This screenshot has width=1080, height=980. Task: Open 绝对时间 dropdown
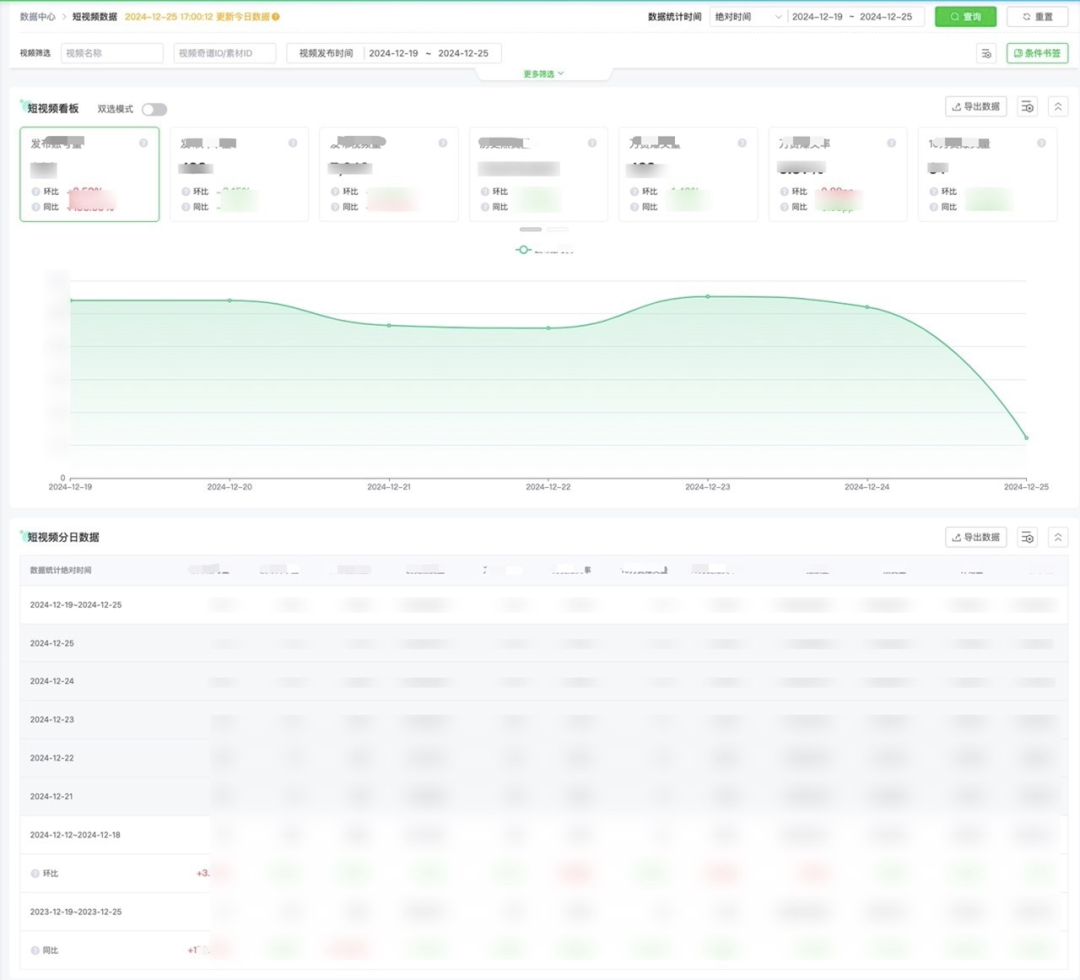tap(748, 17)
